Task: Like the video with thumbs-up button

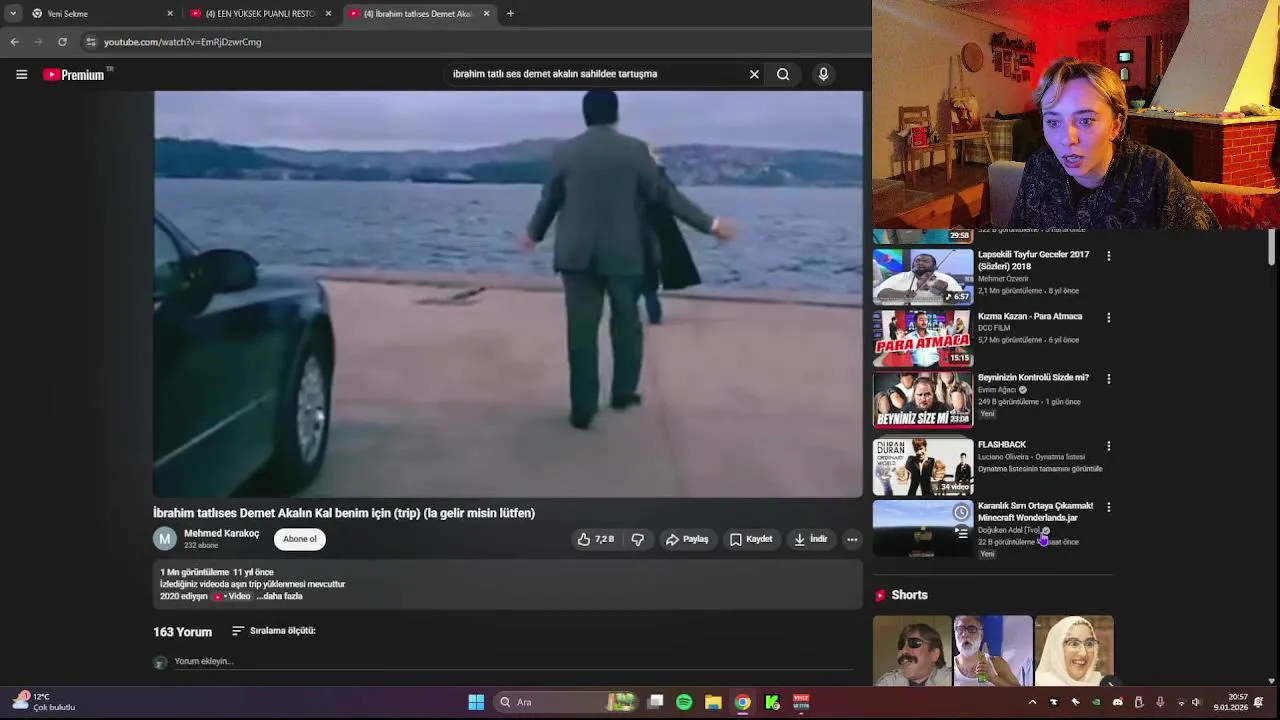Action: point(596,539)
